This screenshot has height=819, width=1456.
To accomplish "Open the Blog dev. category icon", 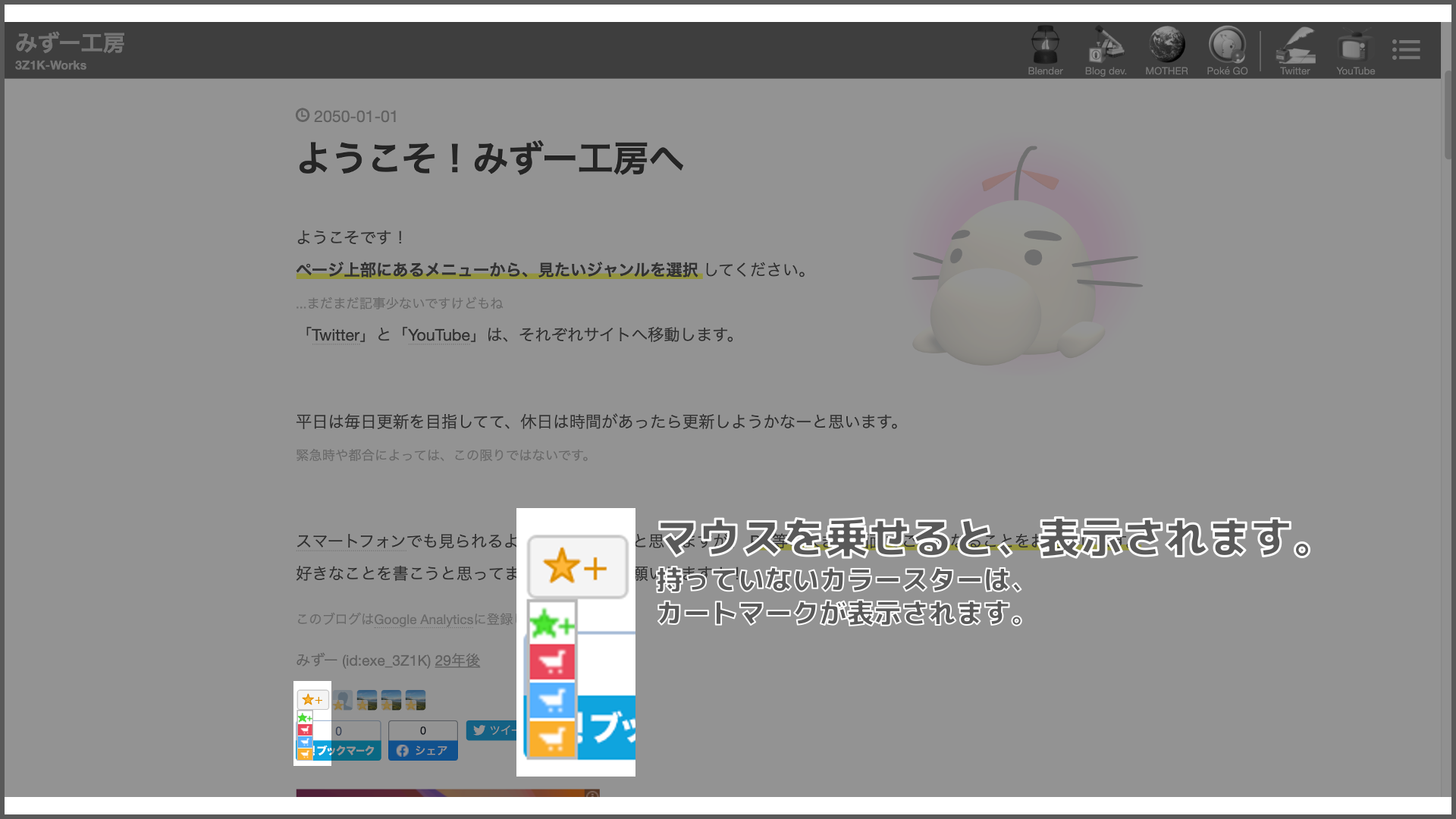I will point(1106,51).
